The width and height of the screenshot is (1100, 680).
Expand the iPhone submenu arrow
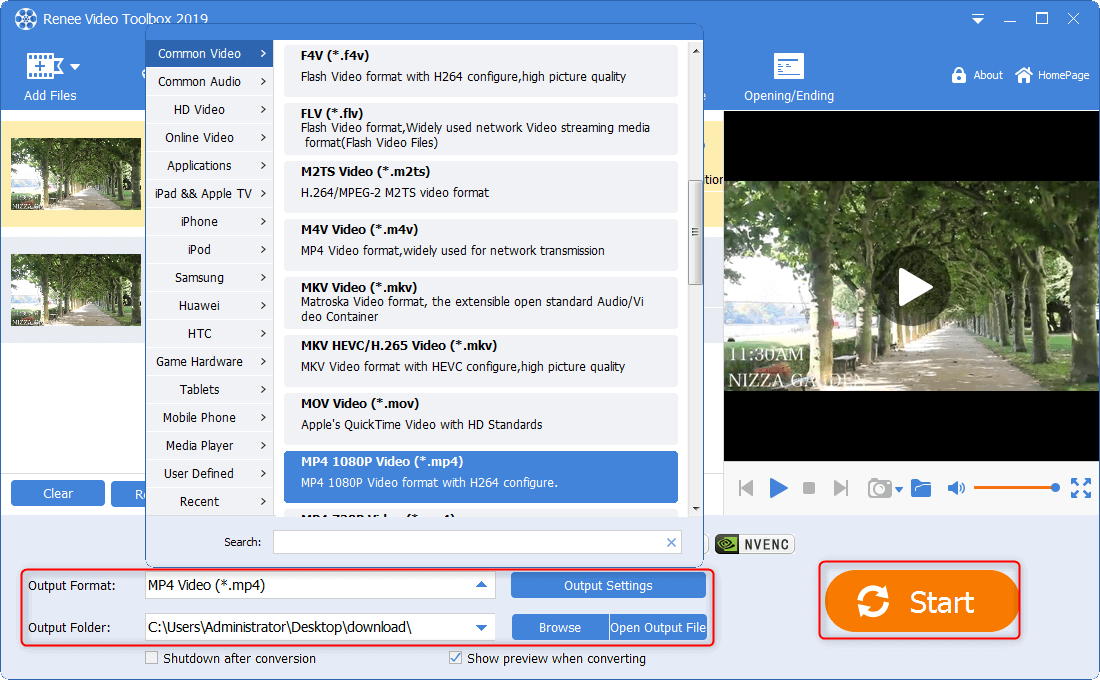(263, 222)
